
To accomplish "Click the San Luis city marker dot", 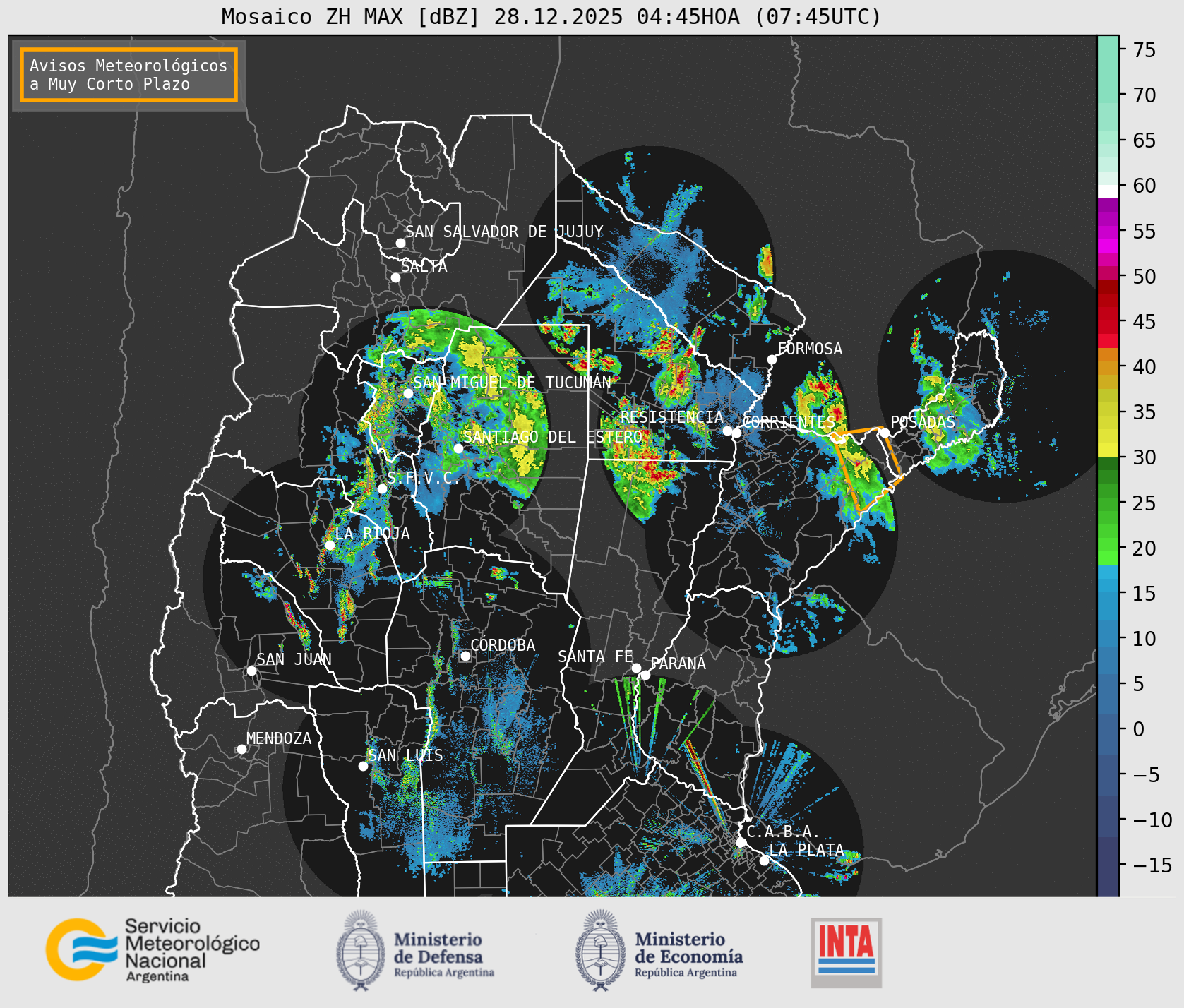I will coord(363,766).
